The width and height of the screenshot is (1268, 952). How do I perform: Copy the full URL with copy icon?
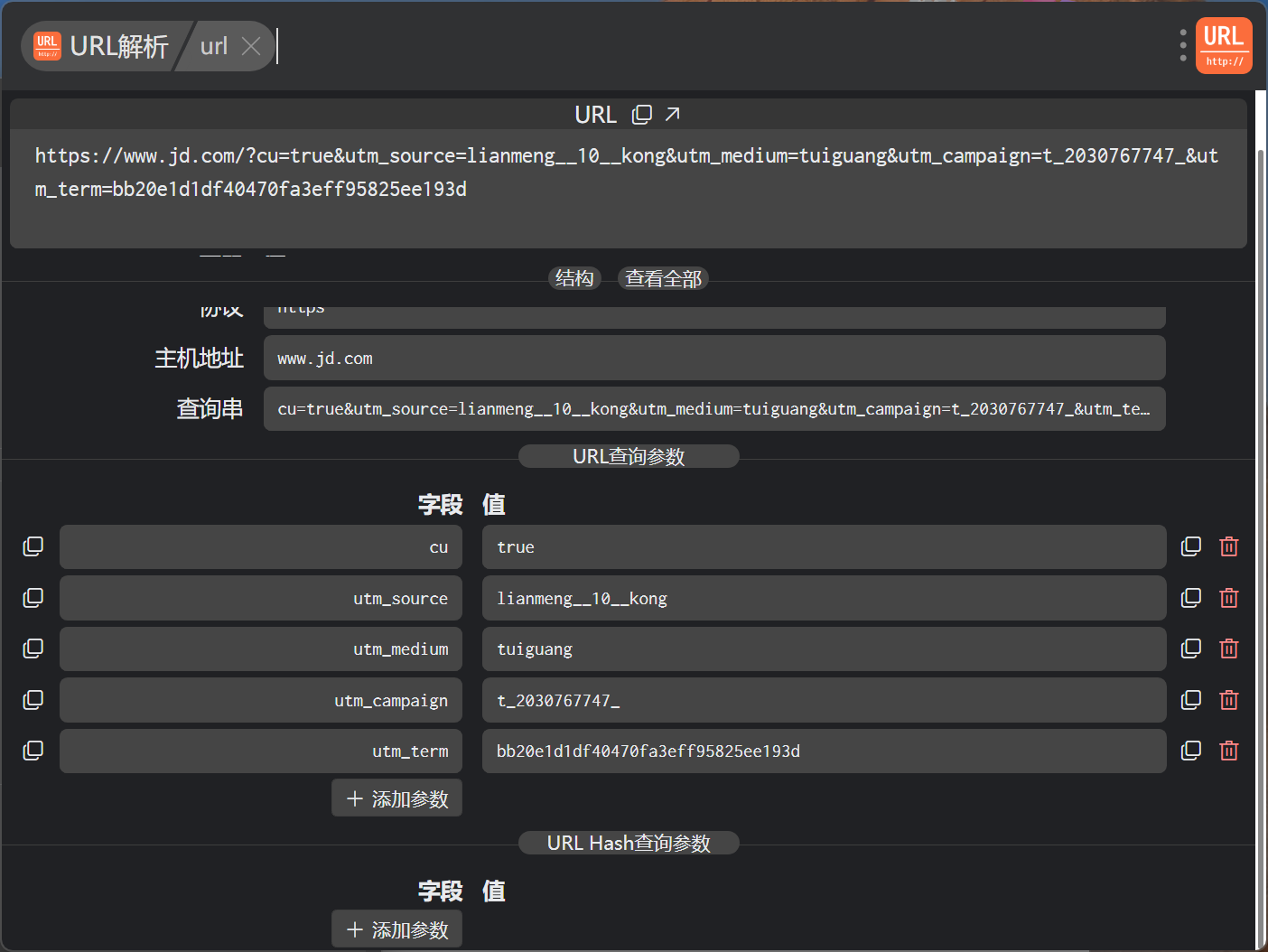642,115
